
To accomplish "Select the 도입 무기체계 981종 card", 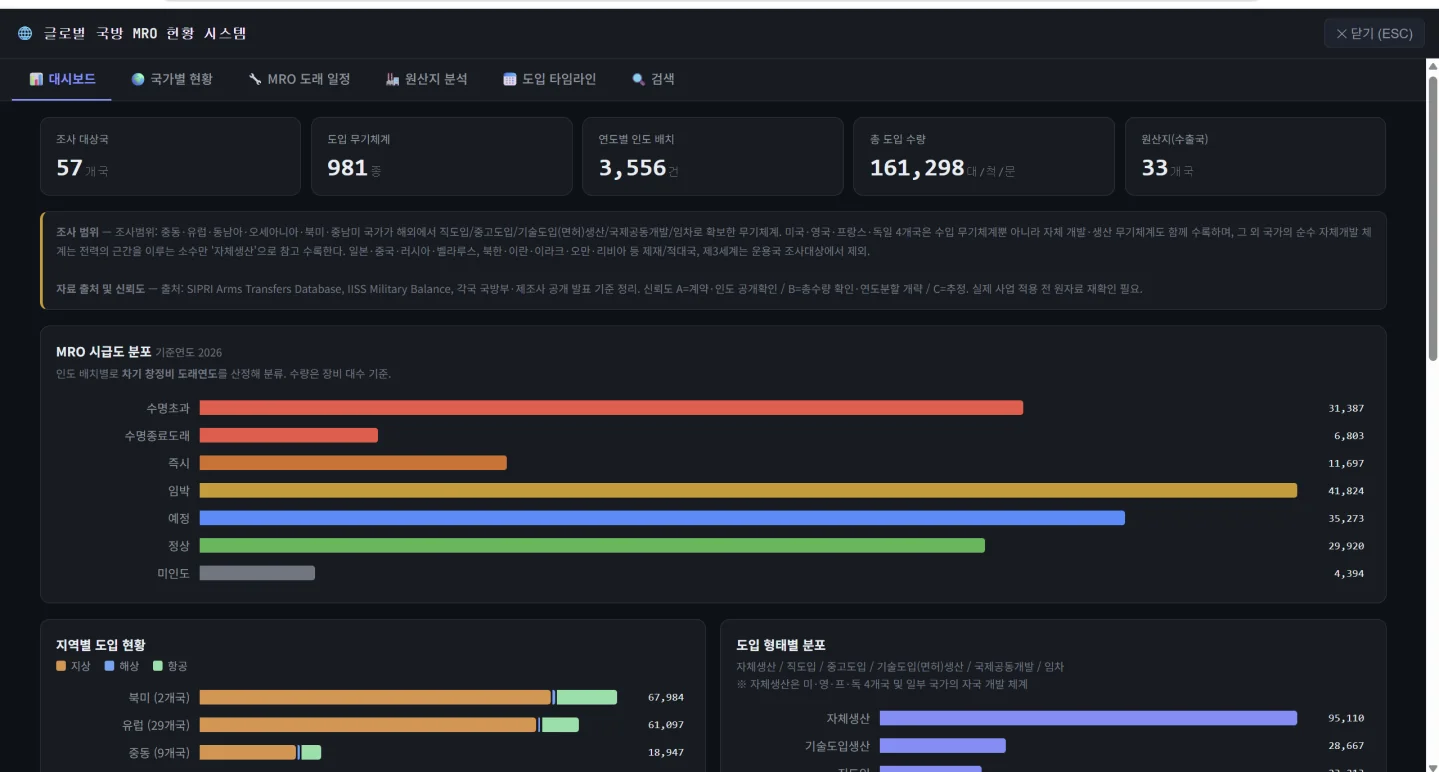I will coord(442,156).
